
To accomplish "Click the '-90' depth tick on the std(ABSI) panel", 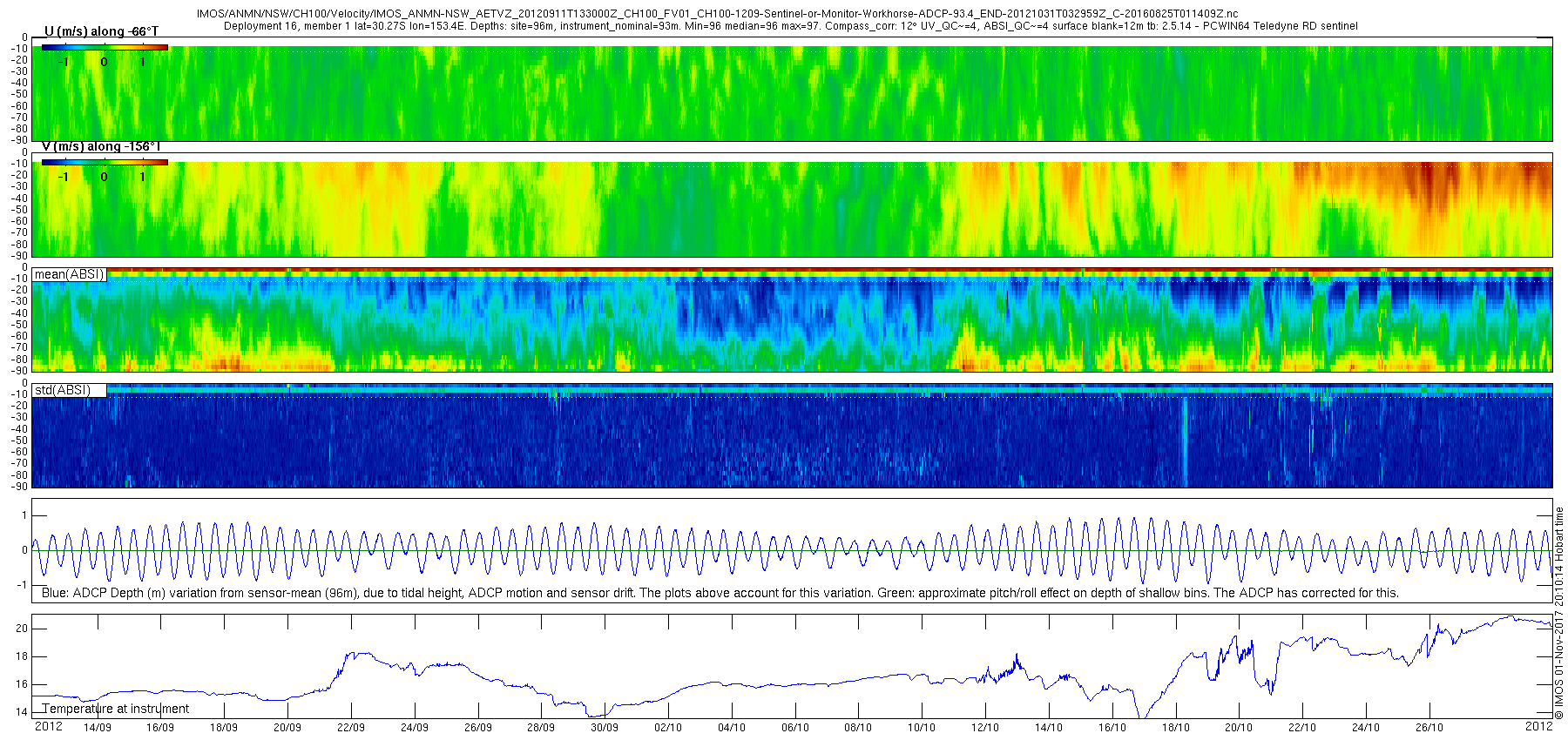I will point(18,486).
